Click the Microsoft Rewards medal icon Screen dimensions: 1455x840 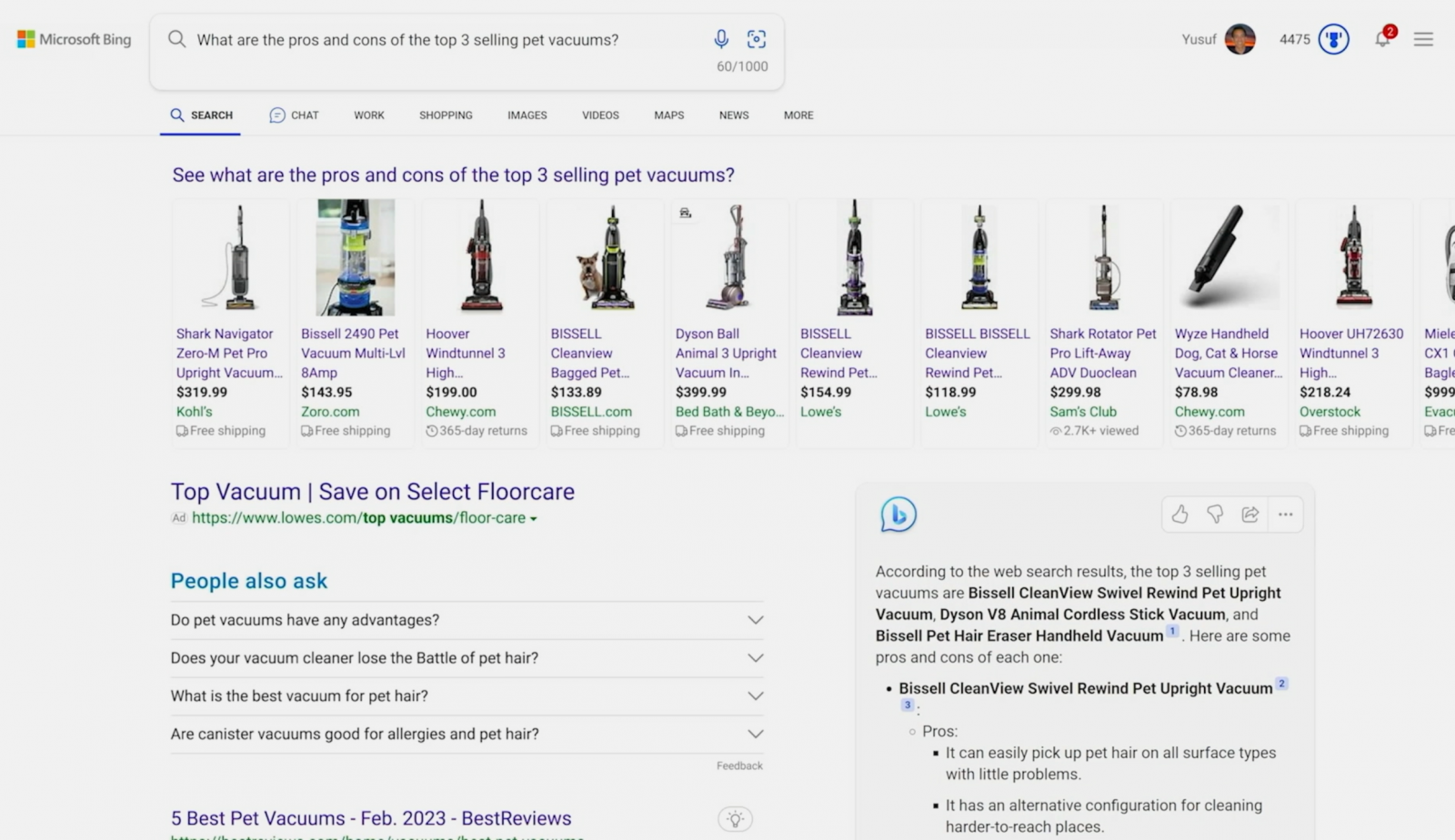(1333, 39)
